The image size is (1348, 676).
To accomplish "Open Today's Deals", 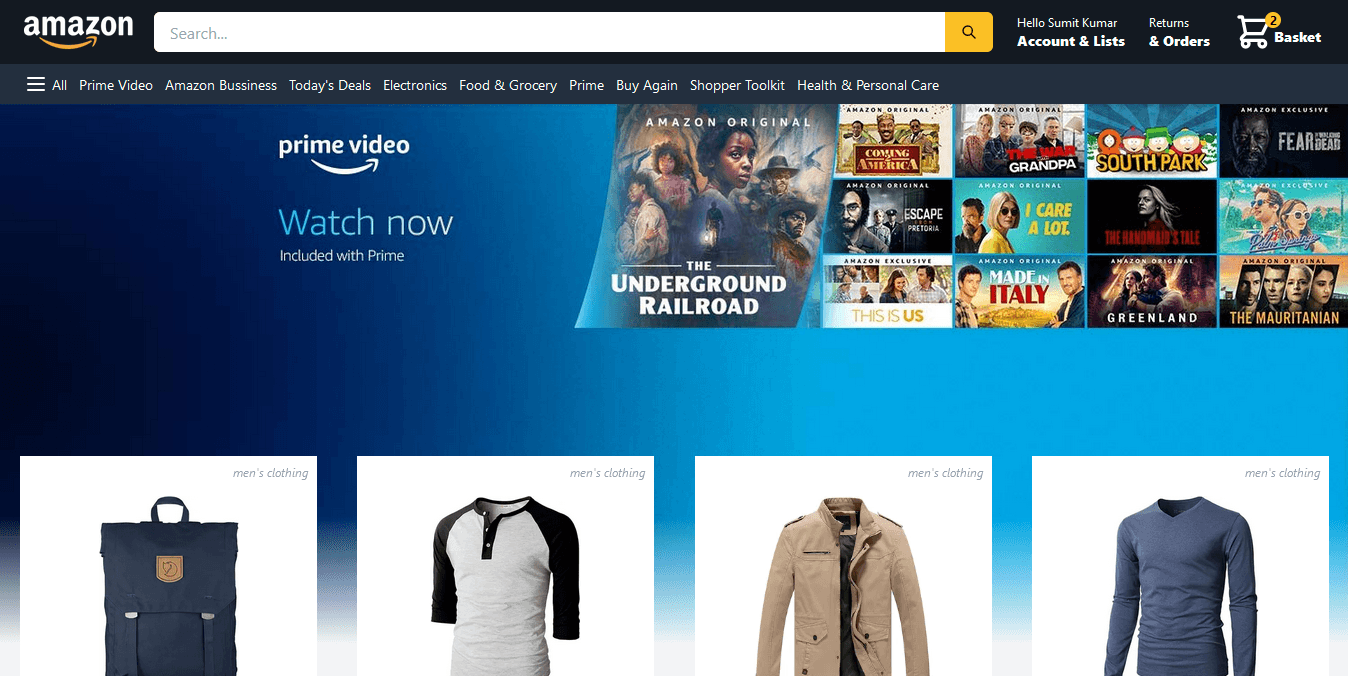I will point(330,85).
